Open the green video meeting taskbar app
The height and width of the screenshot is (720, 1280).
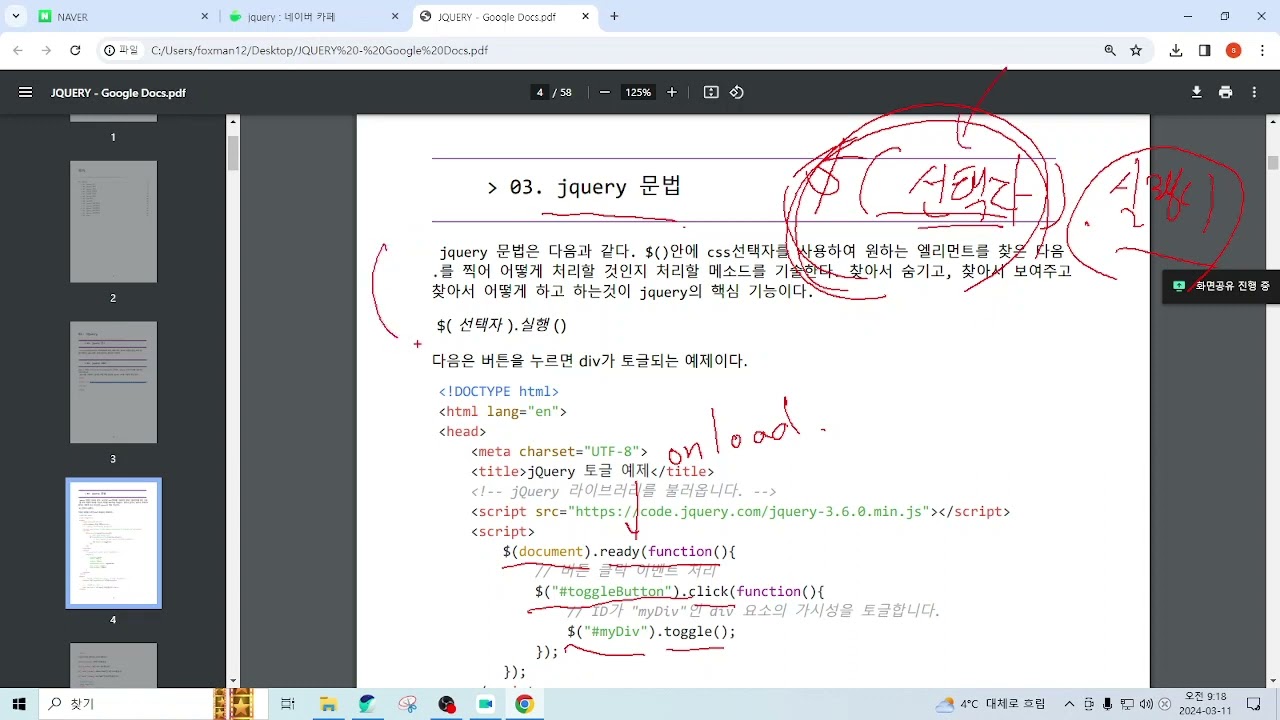pyautogui.click(x=486, y=704)
